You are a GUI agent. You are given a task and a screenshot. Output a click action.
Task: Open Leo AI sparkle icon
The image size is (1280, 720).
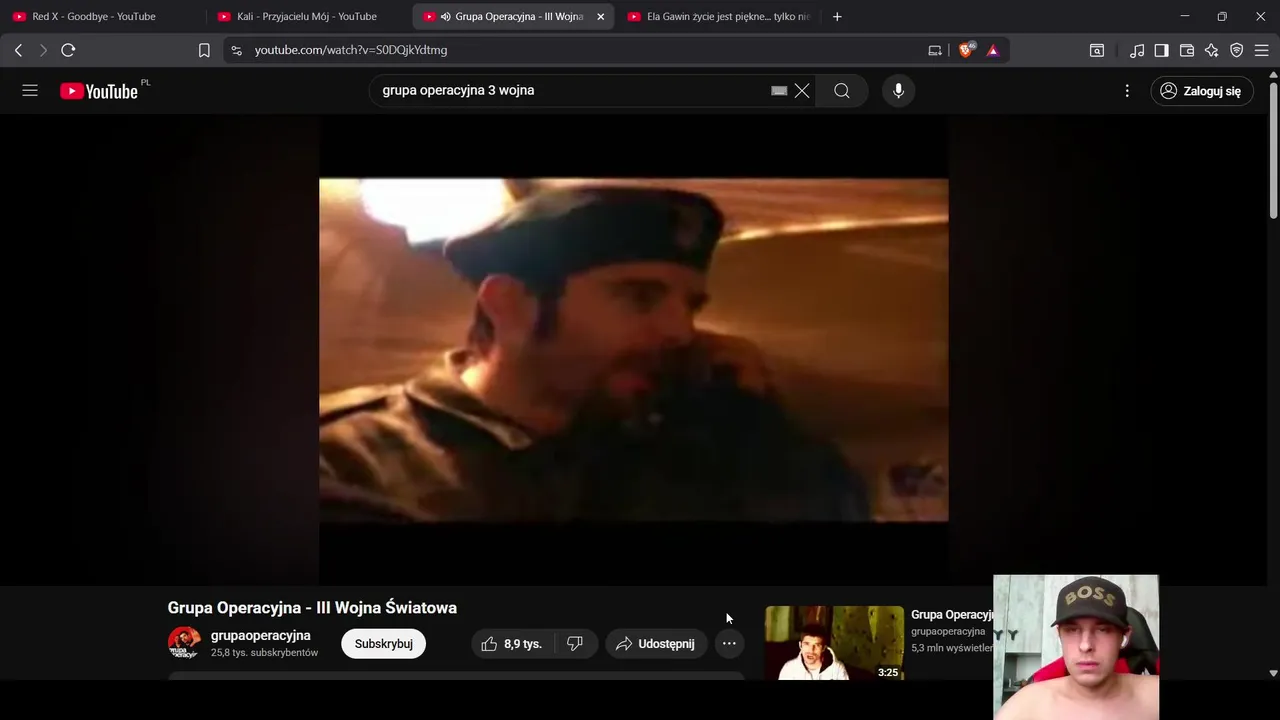point(1212,50)
